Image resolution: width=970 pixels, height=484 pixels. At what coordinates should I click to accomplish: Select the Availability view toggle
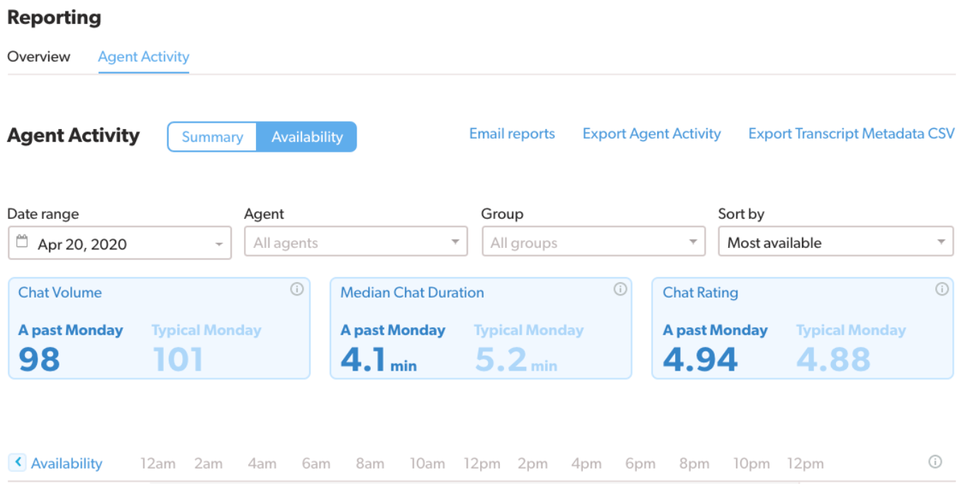coord(307,137)
